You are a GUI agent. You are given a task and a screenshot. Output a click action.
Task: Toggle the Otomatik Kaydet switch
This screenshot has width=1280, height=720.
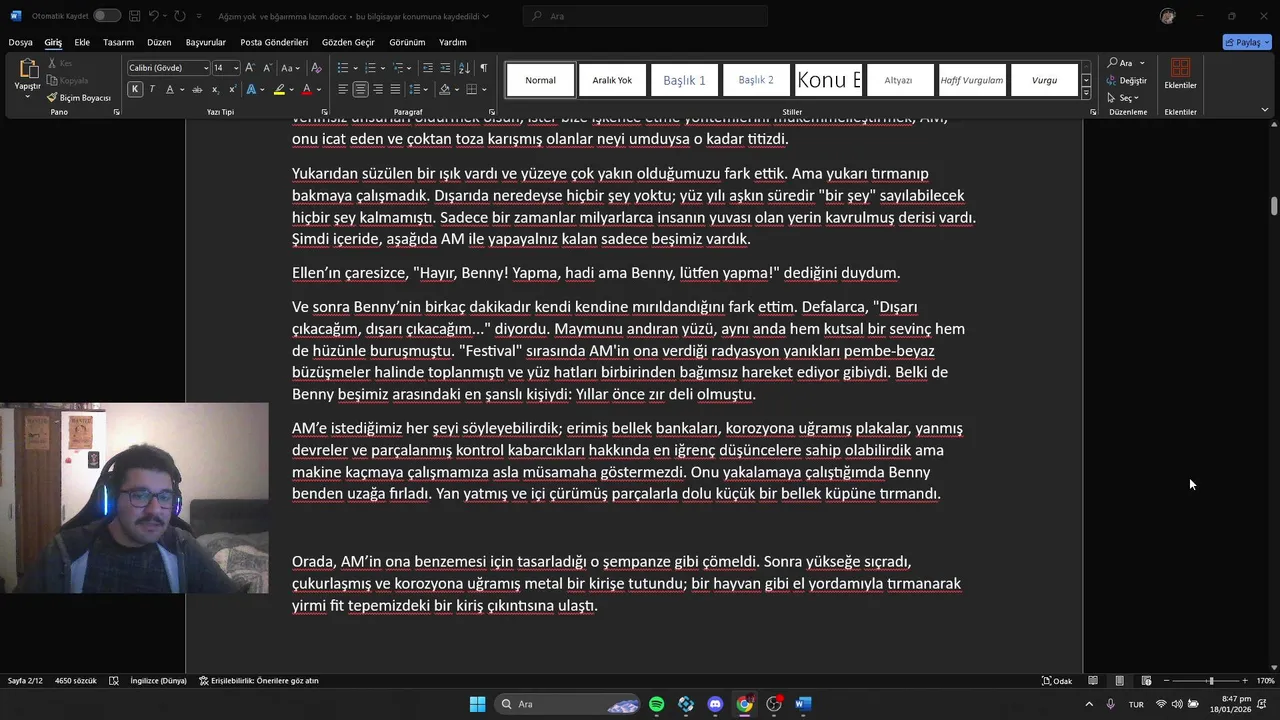click(107, 16)
